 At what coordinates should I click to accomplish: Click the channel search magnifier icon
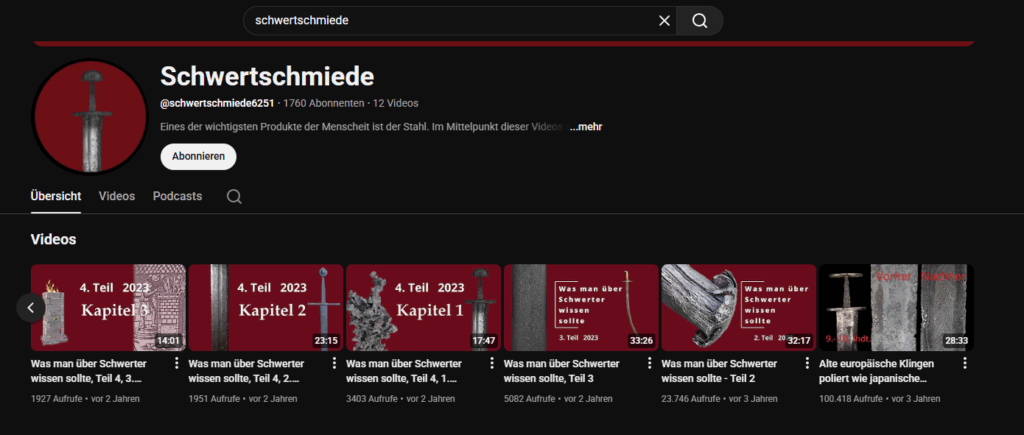click(234, 196)
